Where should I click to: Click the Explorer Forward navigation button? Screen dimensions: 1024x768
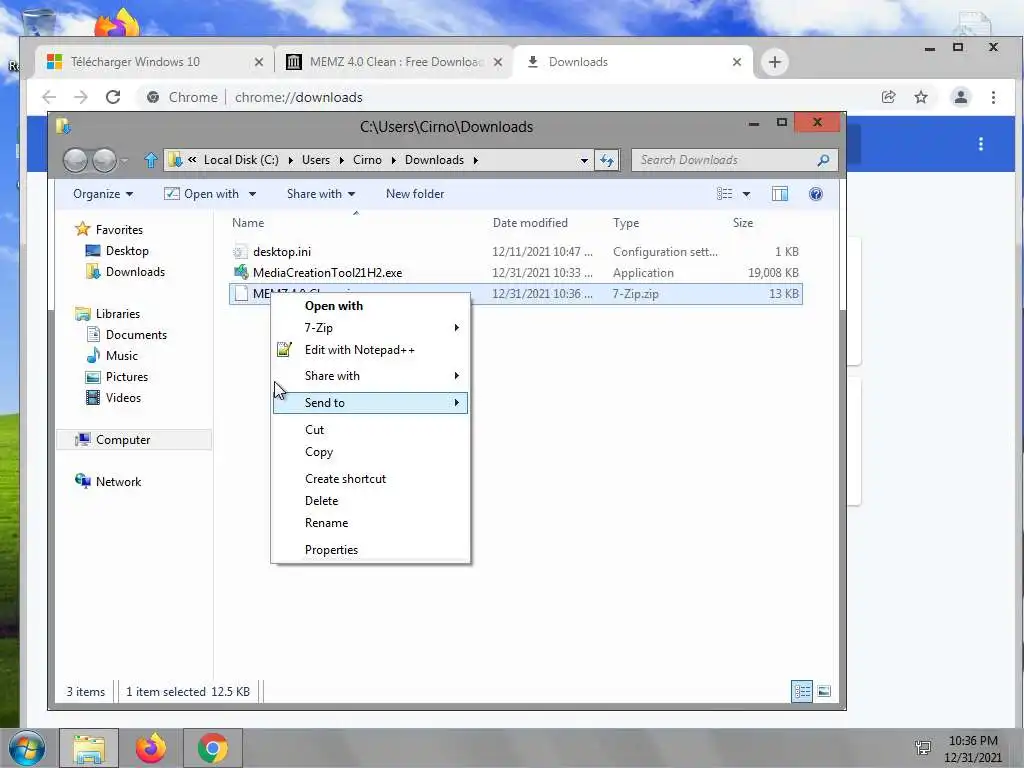104,160
